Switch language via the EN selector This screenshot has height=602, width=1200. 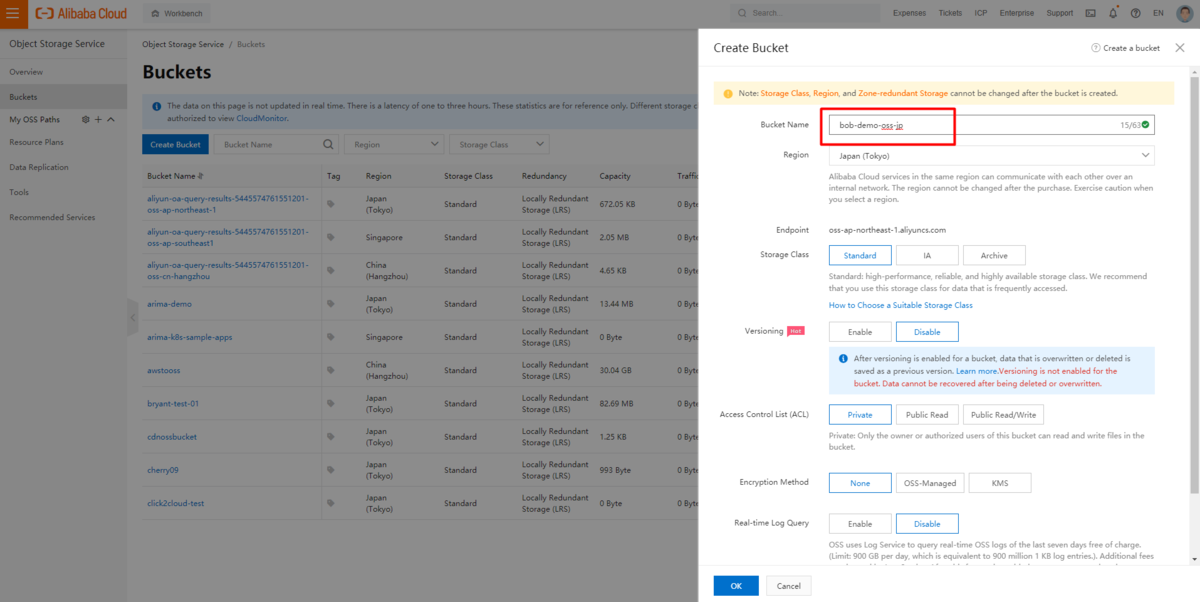[x=1158, y=13]
